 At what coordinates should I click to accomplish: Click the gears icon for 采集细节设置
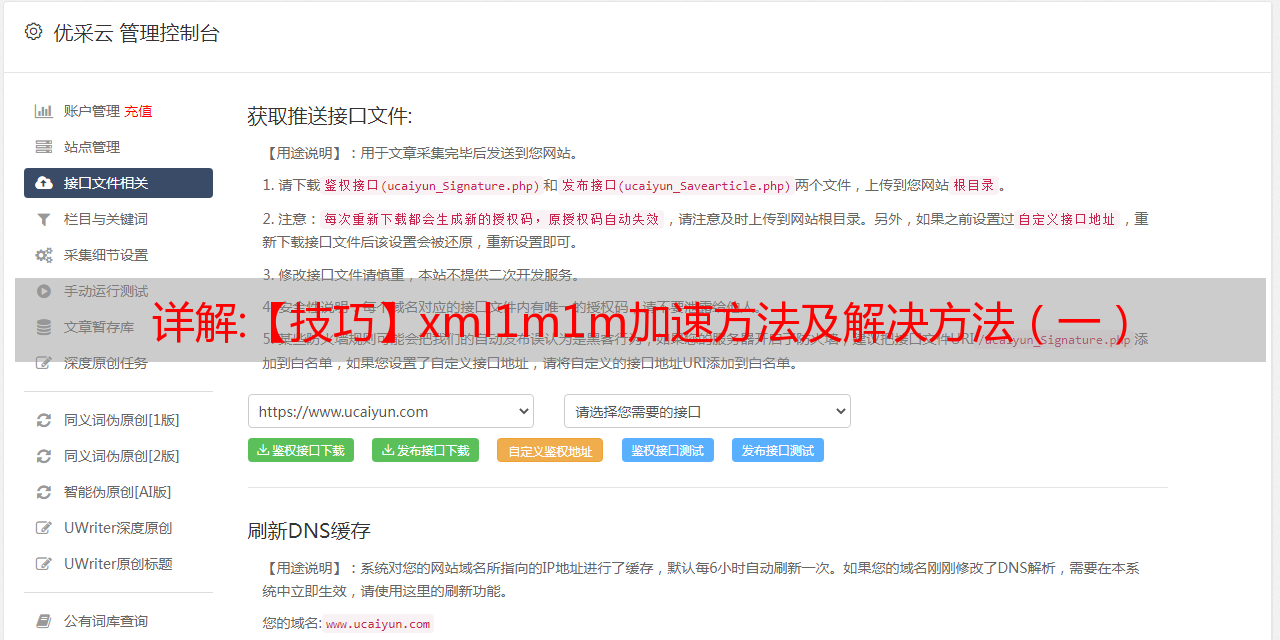point(44,255)
